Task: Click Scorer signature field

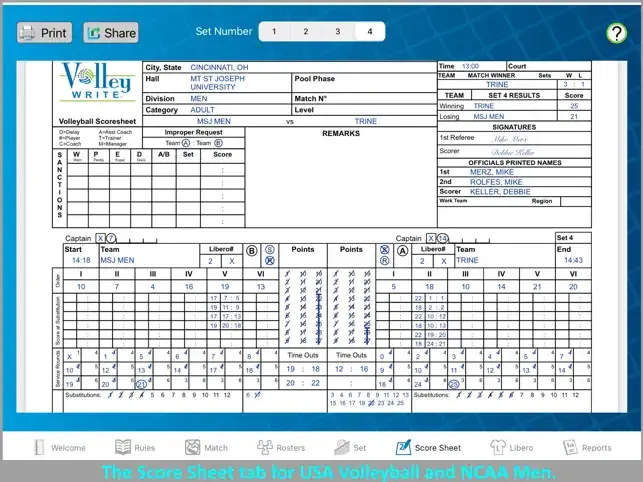Action: pyautogui.click(x=513, y=152)
